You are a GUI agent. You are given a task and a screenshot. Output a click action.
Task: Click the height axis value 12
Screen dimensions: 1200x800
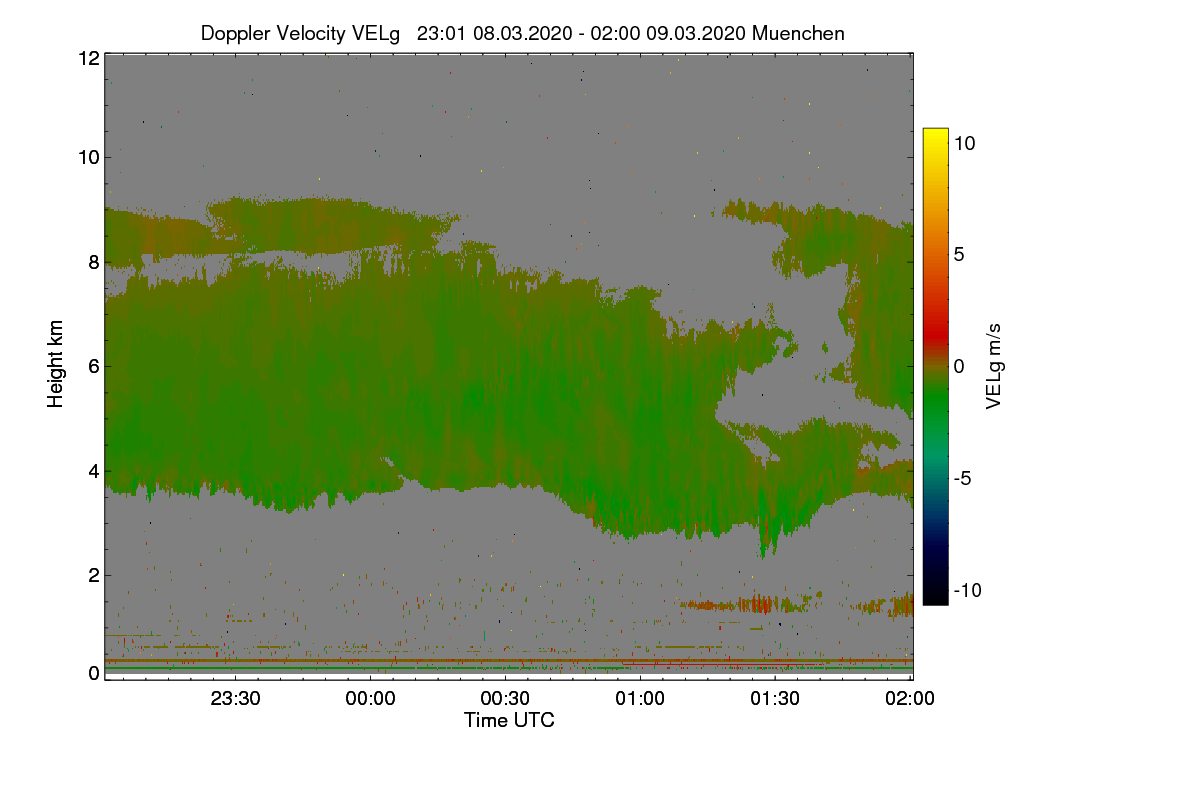coord(88,58)
